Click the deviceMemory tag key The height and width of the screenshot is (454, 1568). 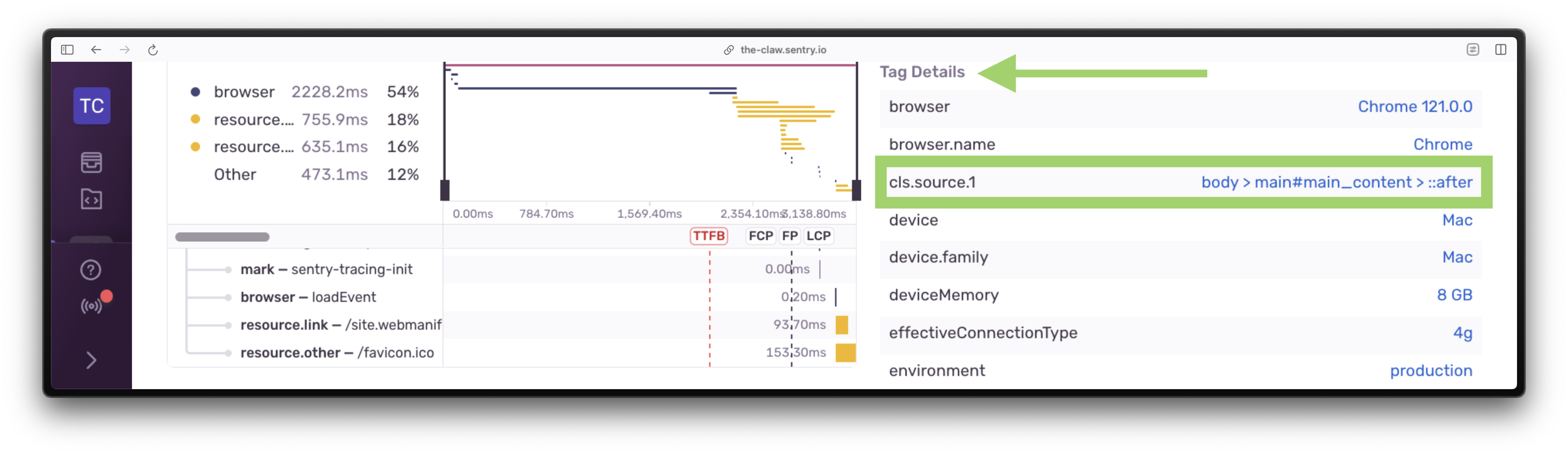(x=944, y=295)
